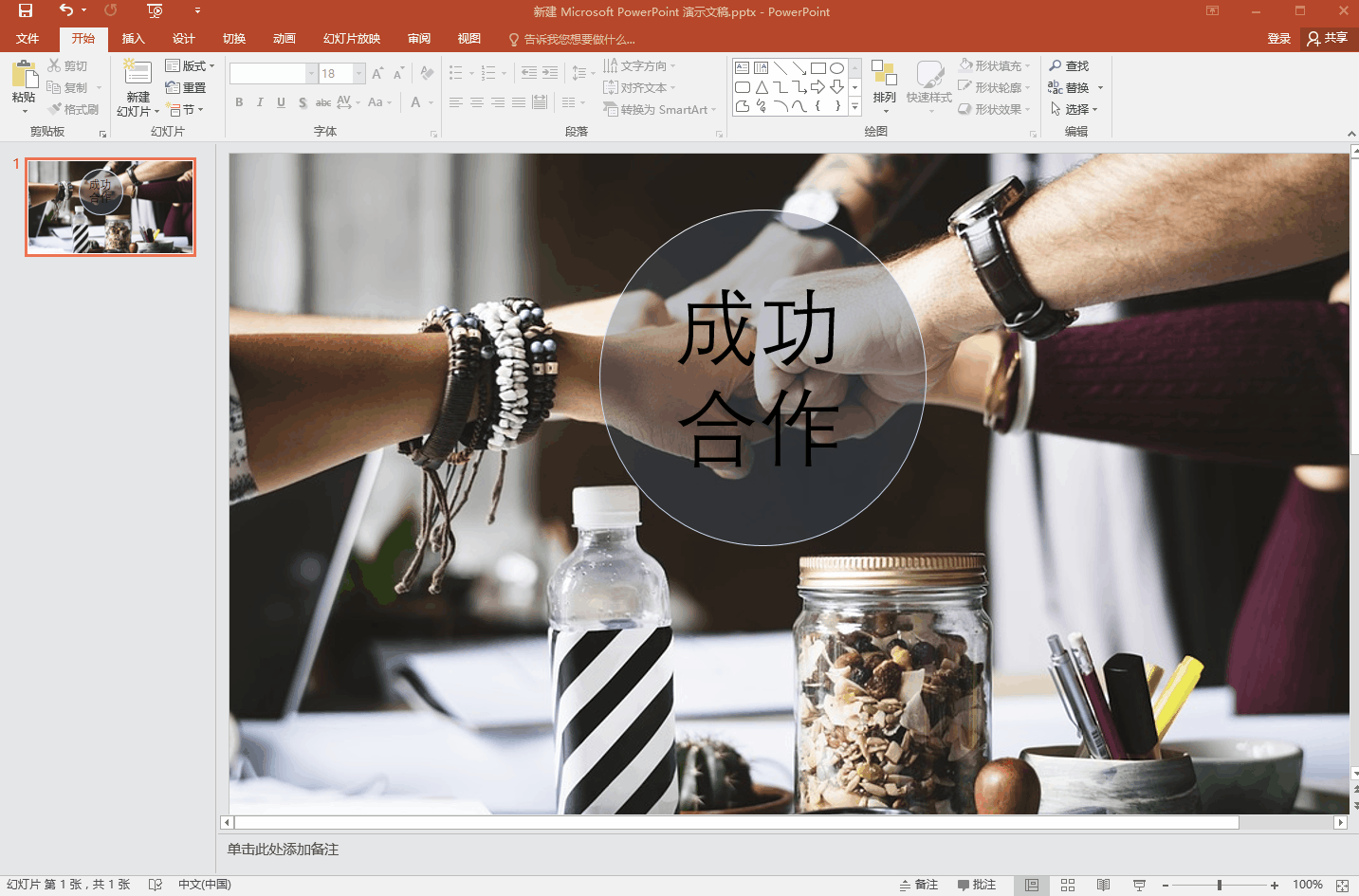Open Text Direction (文字方向) dropdown
The image size is (1359, 896).
(x=640, y=65)
